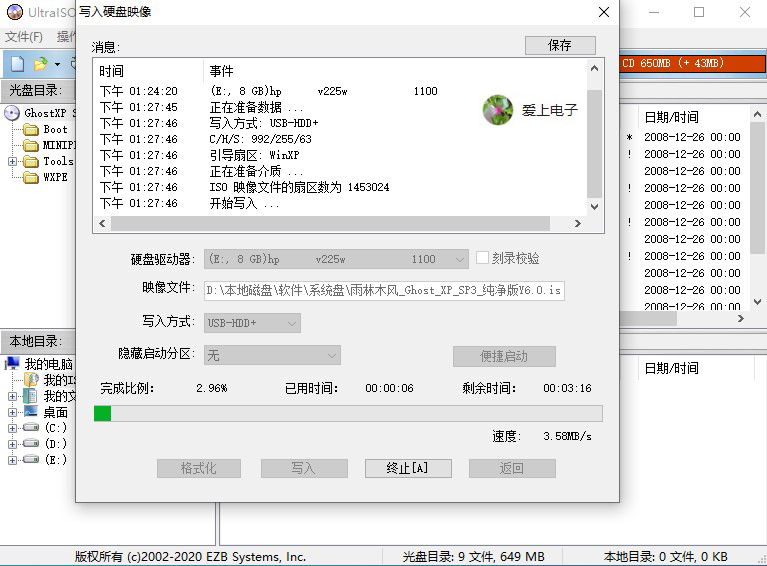Open the 硬盘驱动器 drive dropdown
This screenshot has width=767, height=566.
click(336, 259)
